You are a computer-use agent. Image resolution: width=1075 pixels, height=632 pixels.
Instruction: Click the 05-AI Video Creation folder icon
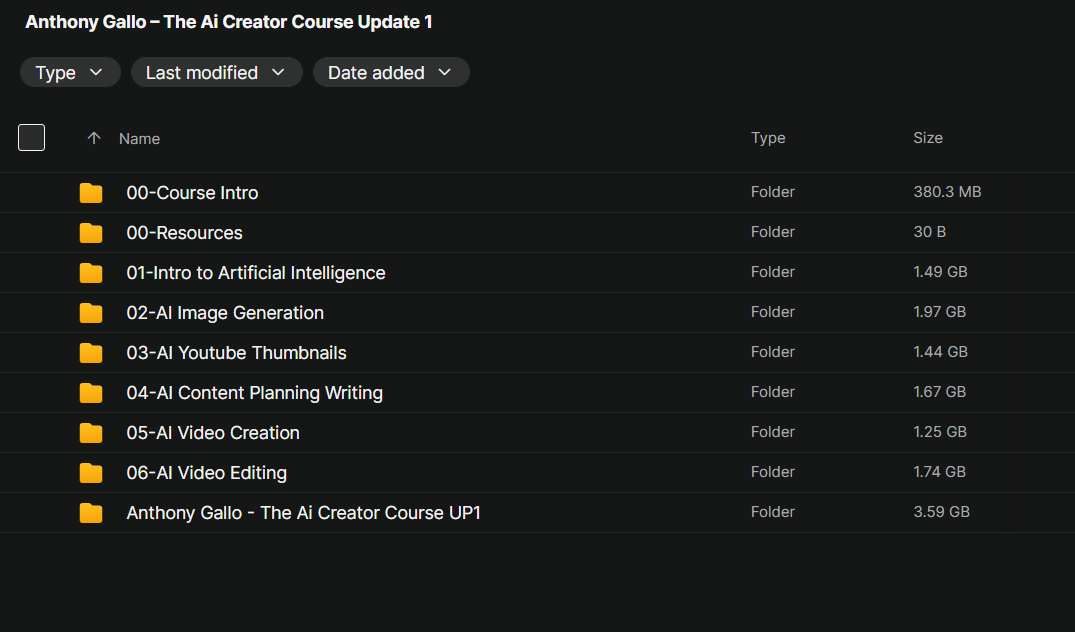pyautogui.click(x=90, y=433)
